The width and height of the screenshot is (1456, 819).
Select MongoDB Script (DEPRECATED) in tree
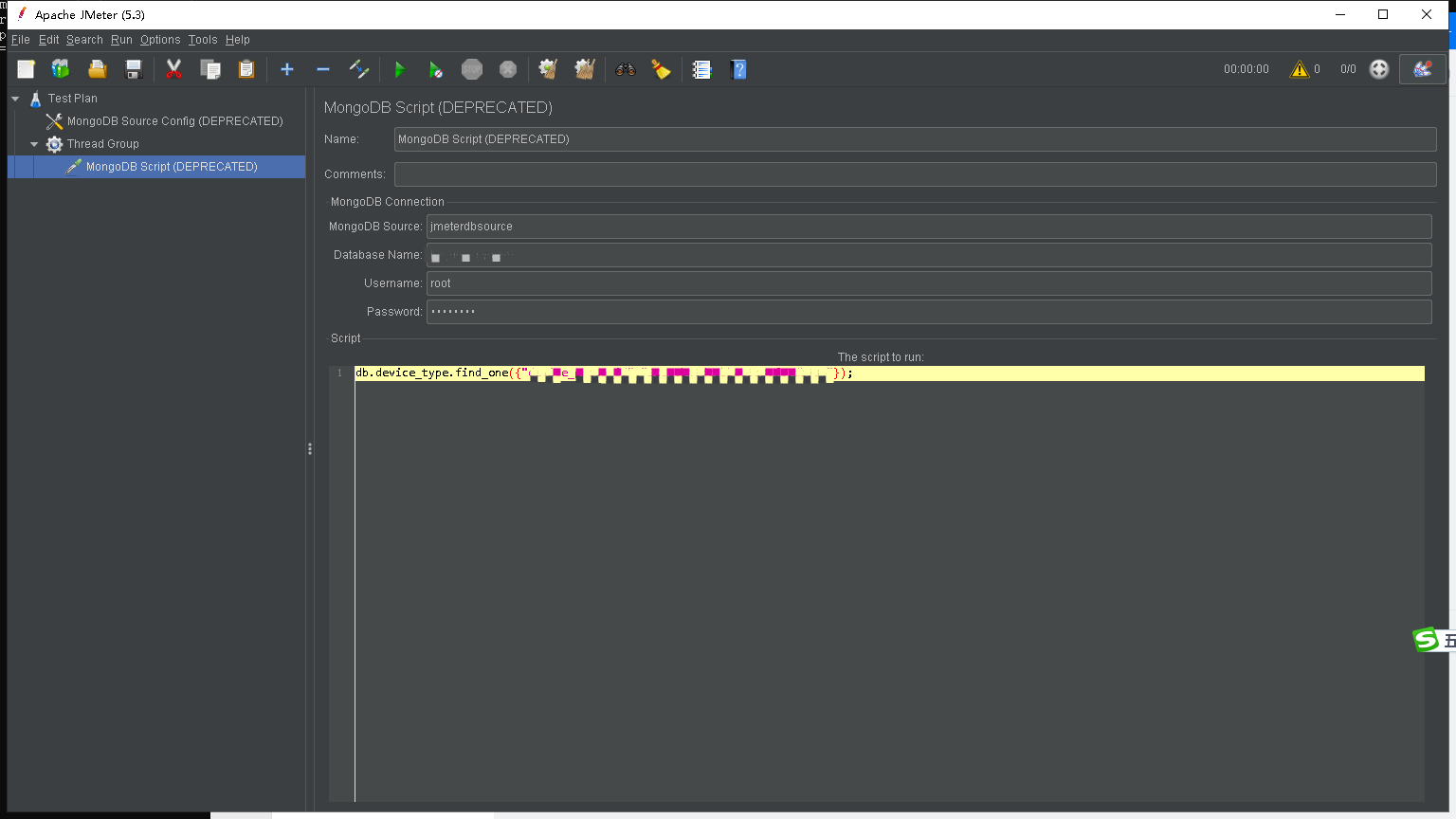coord(172,167)
